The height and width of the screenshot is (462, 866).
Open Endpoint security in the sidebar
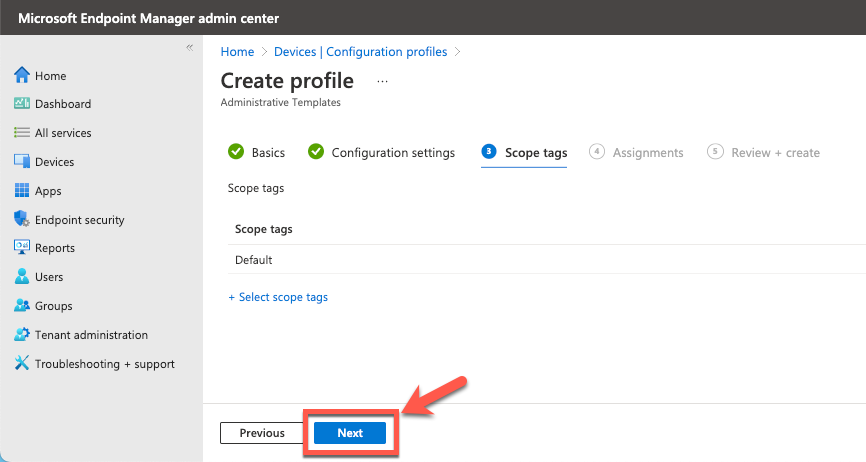pyautogui.click(x=80, y=220)
